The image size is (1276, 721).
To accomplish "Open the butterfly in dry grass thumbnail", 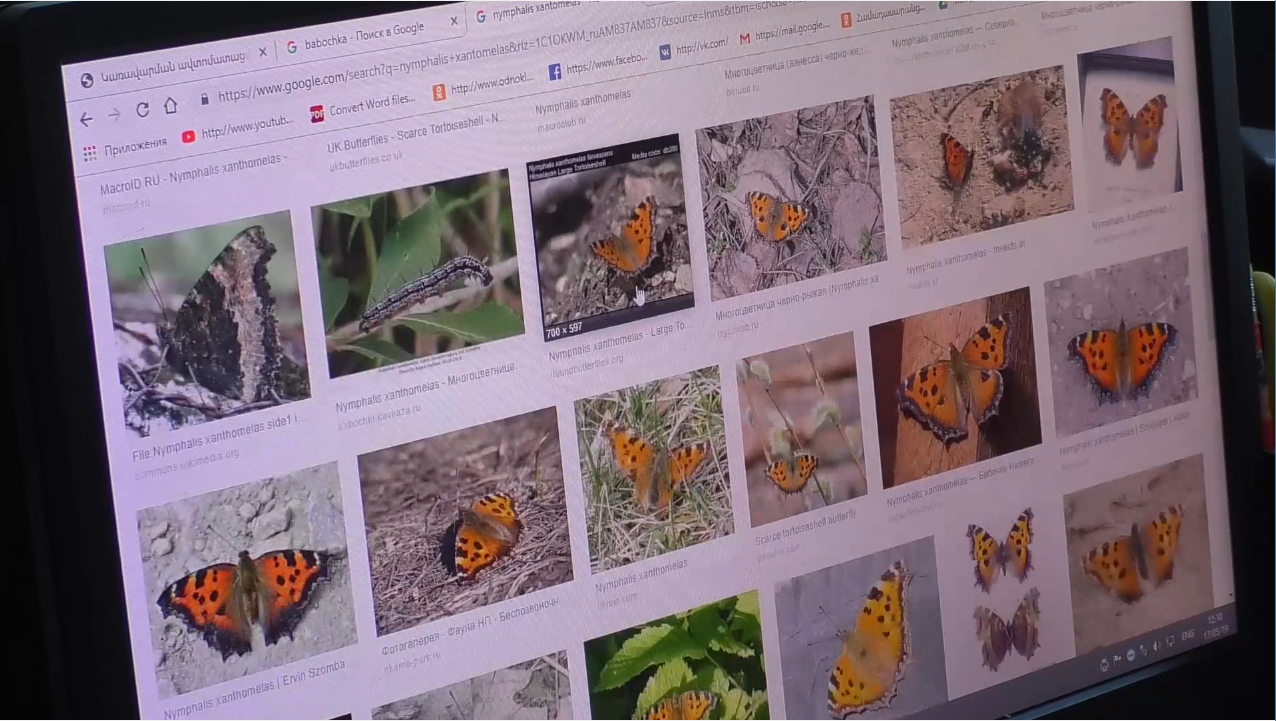I will (x=655, y=469).
